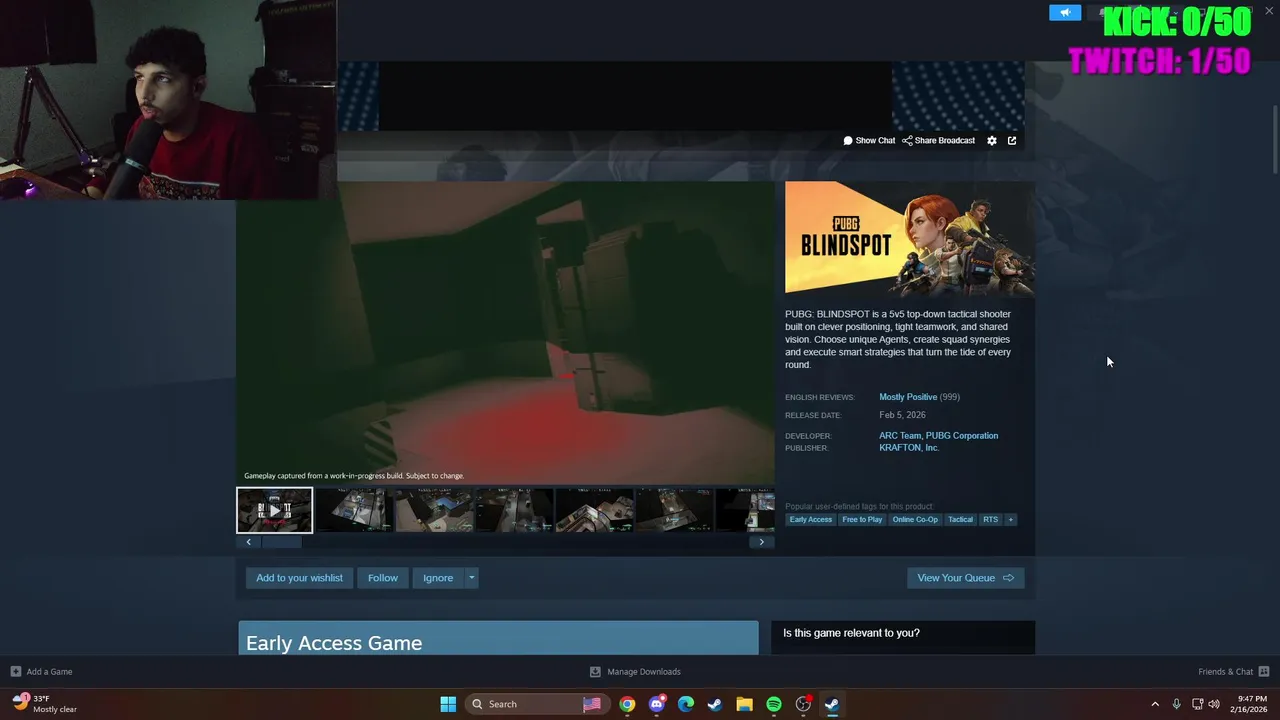This screenshot has width=1280, height=720.
Task: Click the Early Access Game heading
Action: (334, 643)
